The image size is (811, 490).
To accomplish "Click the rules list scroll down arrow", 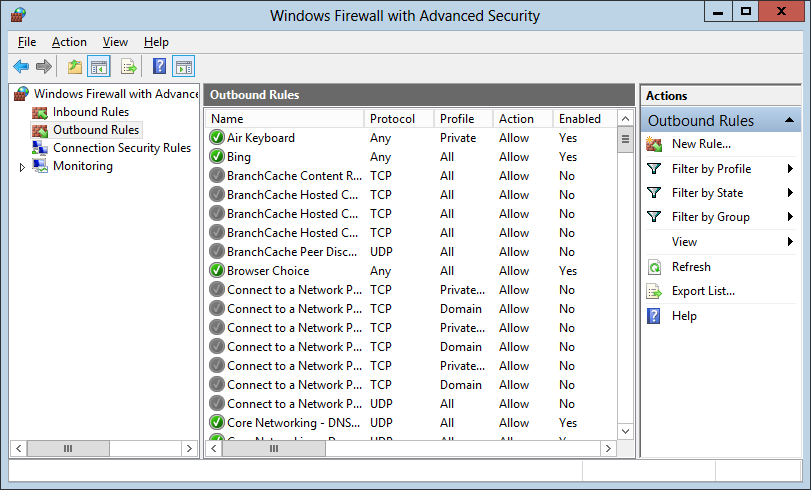I will 625,431.
